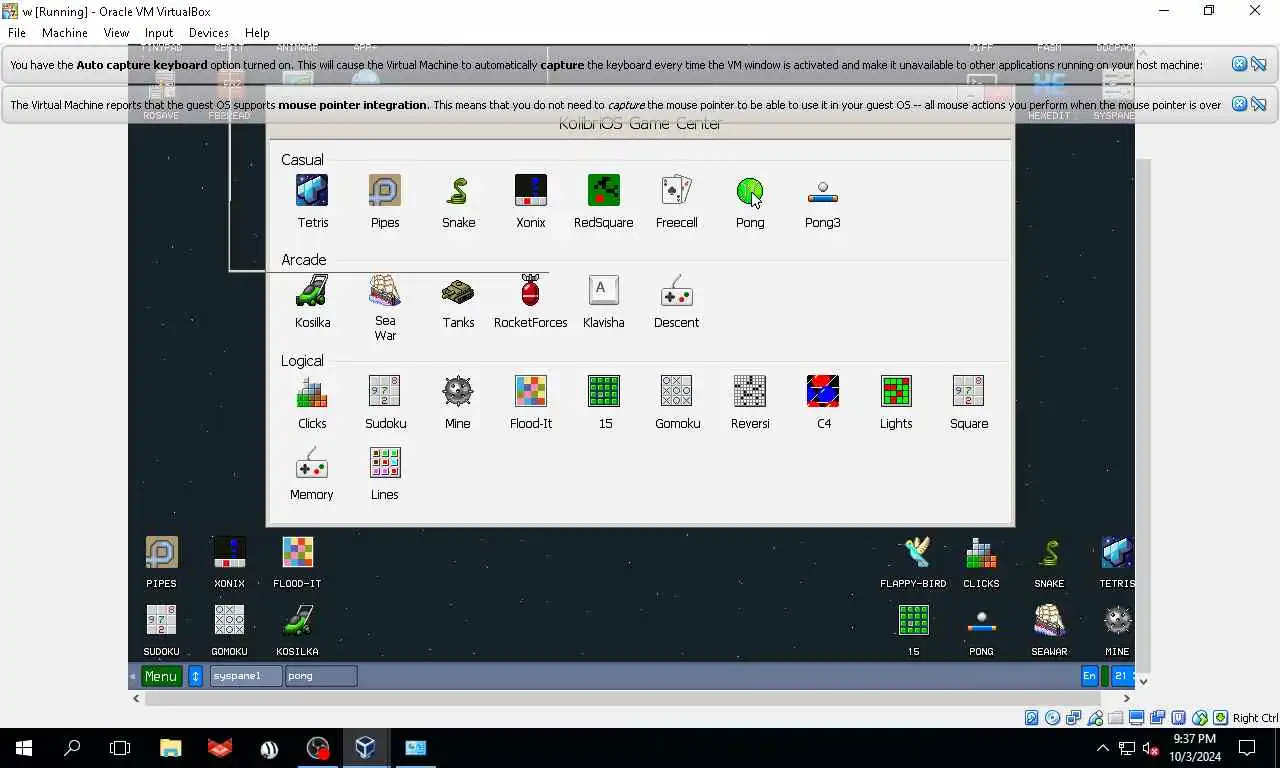Open the VirtualBox Machine menu

[65, 33]
